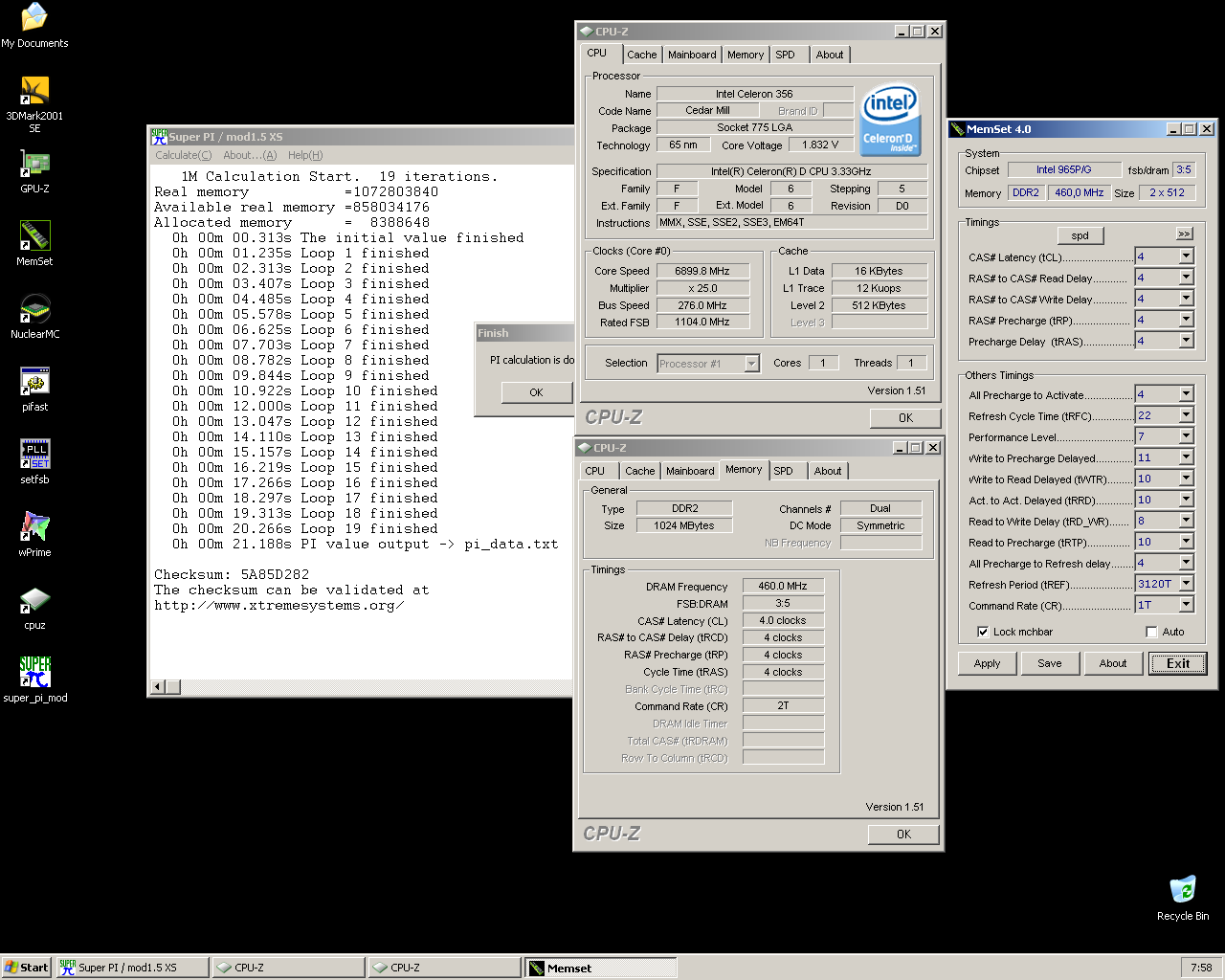Open the About...(A) menu in Super PI
This screenshot has width=1225, height=980.
point(250,155)
